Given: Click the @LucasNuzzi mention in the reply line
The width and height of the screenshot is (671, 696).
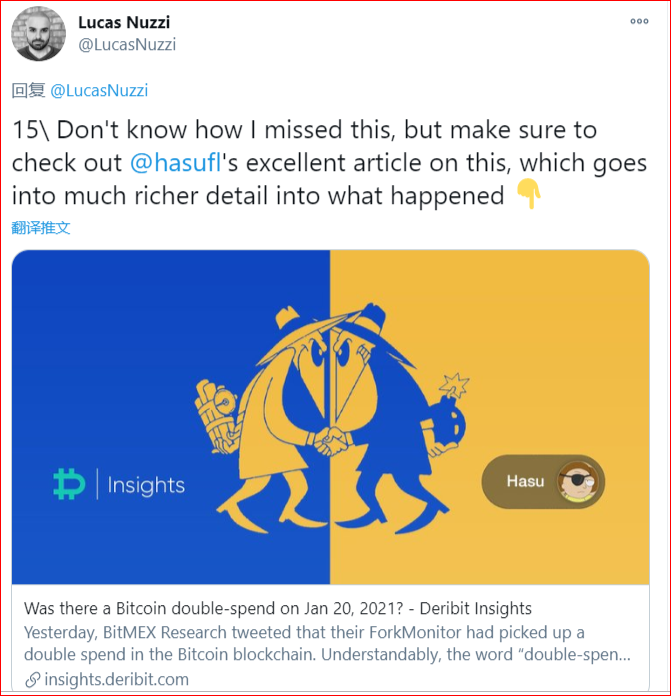Looking at the screenshot, I should coord(98,91).
